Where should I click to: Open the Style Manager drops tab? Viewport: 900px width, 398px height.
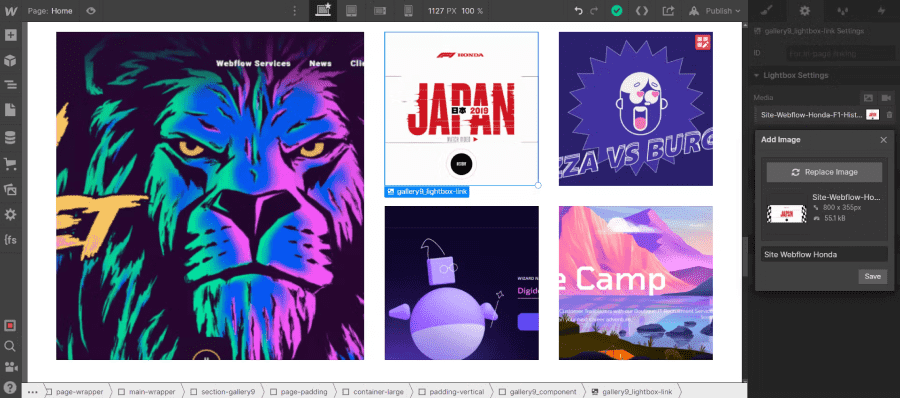[843, 10]
